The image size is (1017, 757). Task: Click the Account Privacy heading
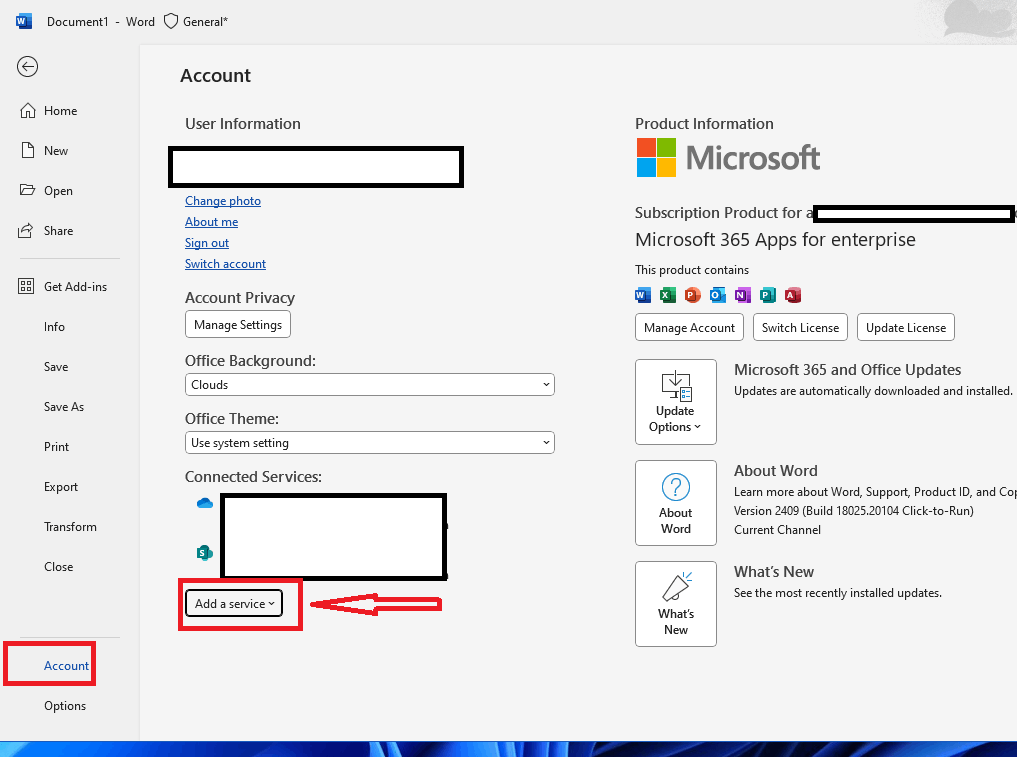coord(240,298)
